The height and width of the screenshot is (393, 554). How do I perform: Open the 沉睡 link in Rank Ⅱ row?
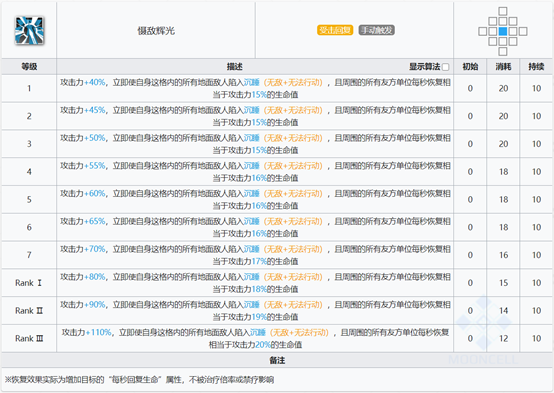click(252, 305)
